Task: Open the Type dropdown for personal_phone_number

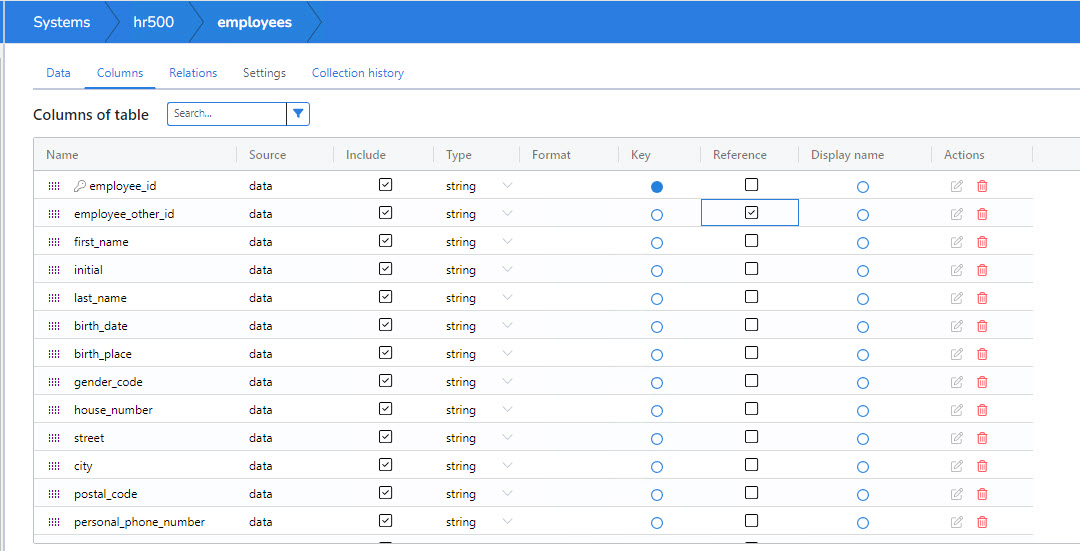Action: tap(507, 522)
